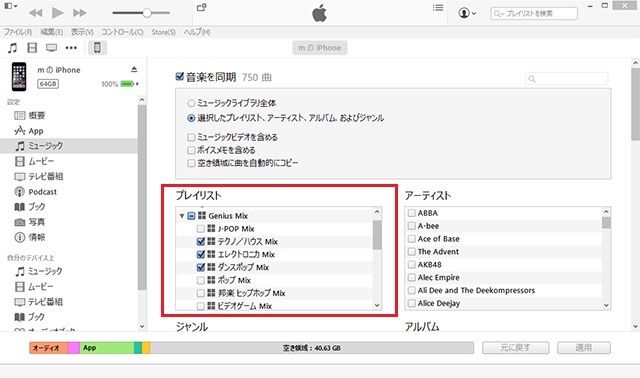640x378 pixels.
Task: Select the 選択したプレイリスト radio option
Action: [x=191, y=118]
